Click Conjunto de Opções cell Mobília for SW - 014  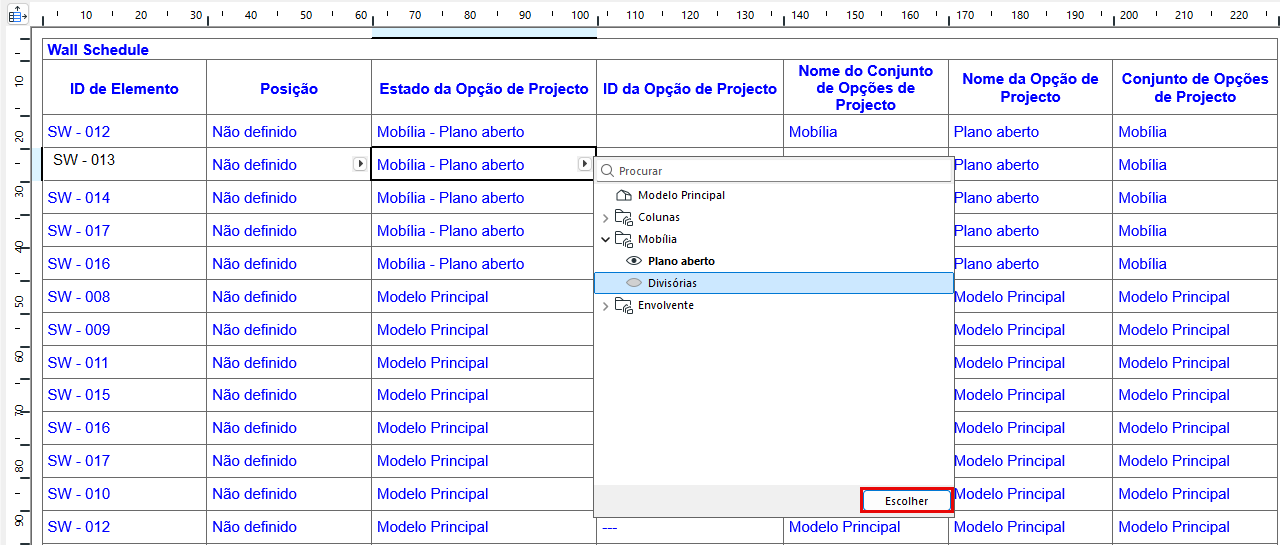coord(1195,197)
